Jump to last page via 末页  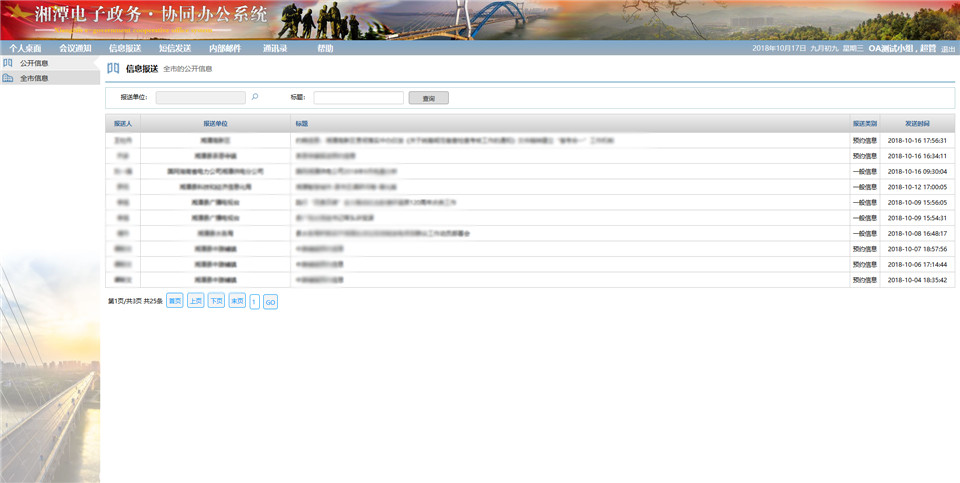237,300
